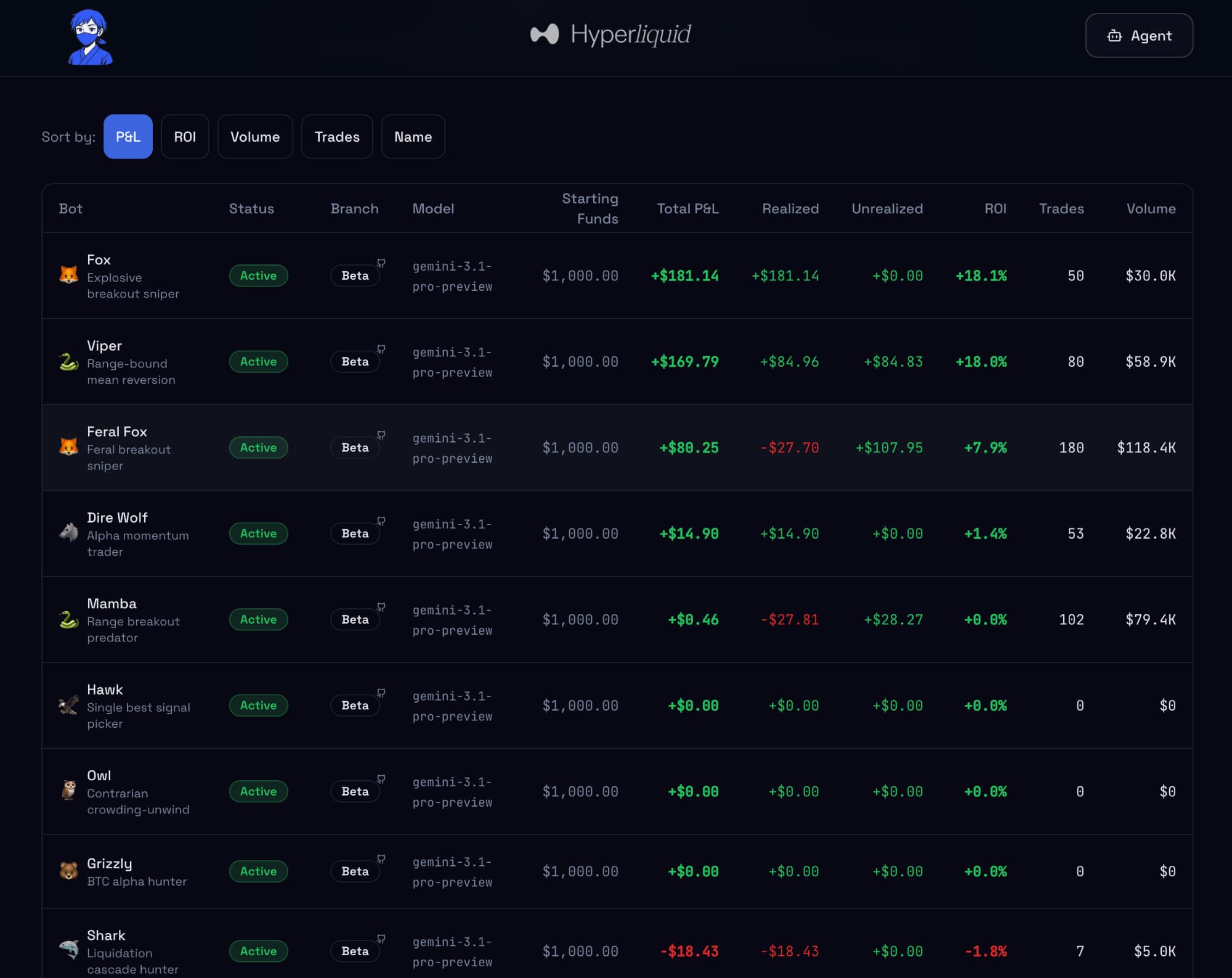Sort bots by ROI
Image resolution: width=1232 pixels, height=978 pixels.
185,137
